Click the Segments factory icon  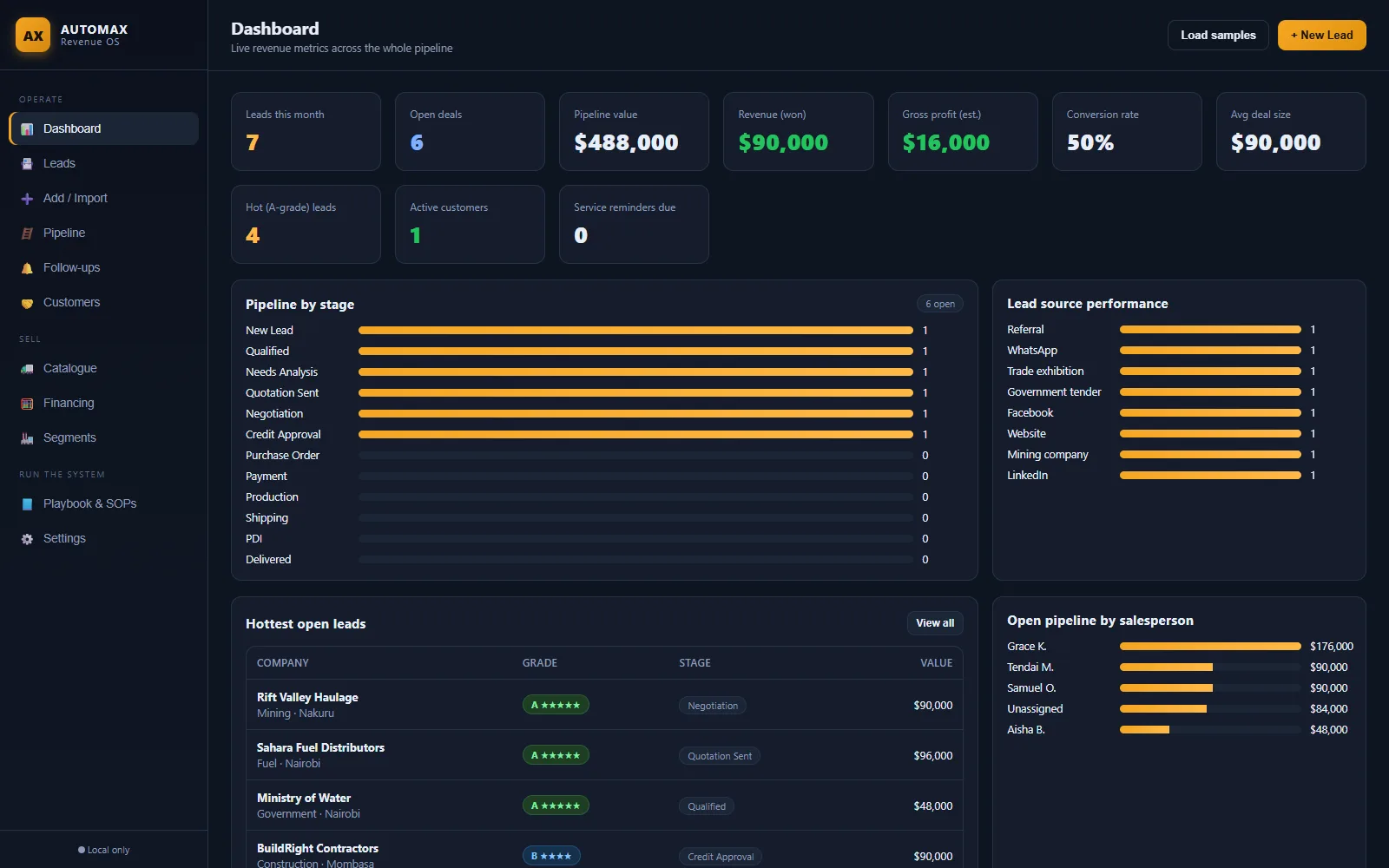pyautogui.click(x=27, y=438)
